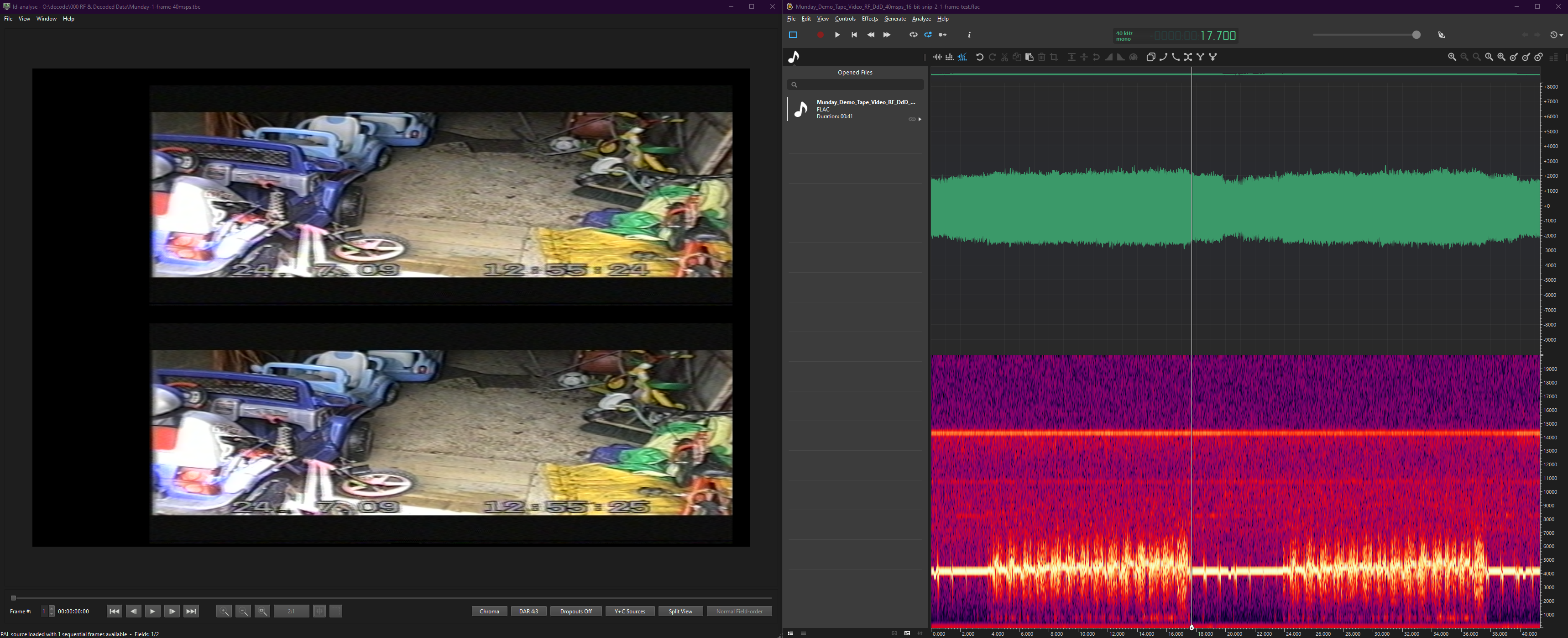Toggle Dropouts Off button
This screenshot has width=1568, height=638.
(575, 611)
